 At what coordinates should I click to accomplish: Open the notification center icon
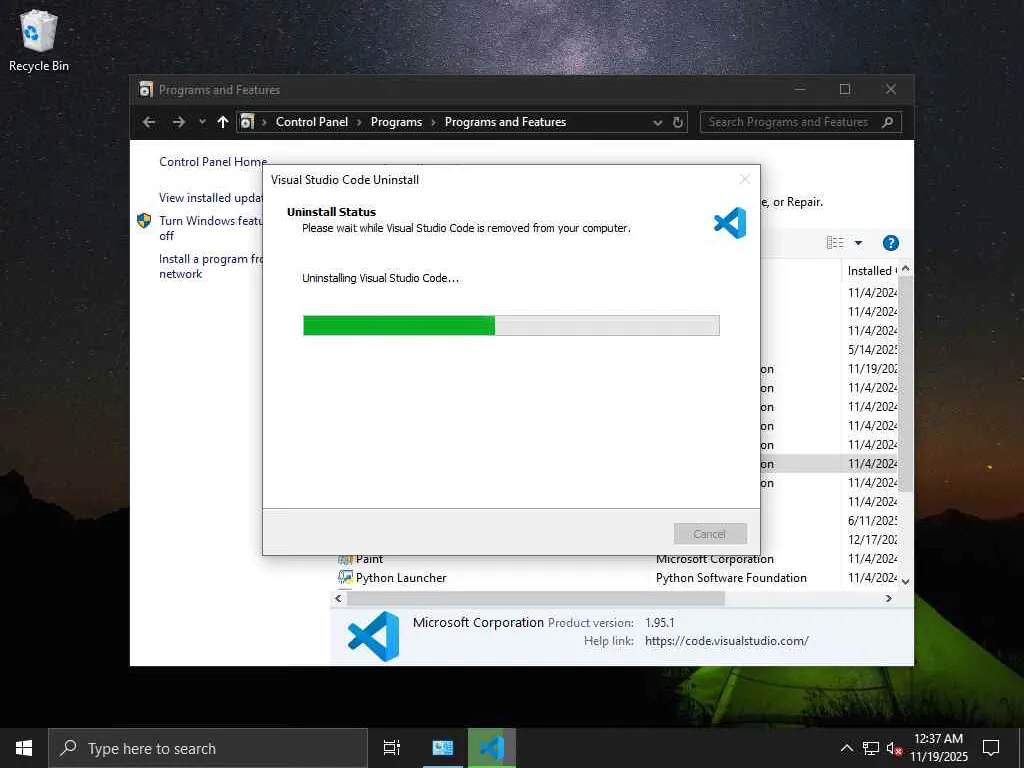point(991,748)
